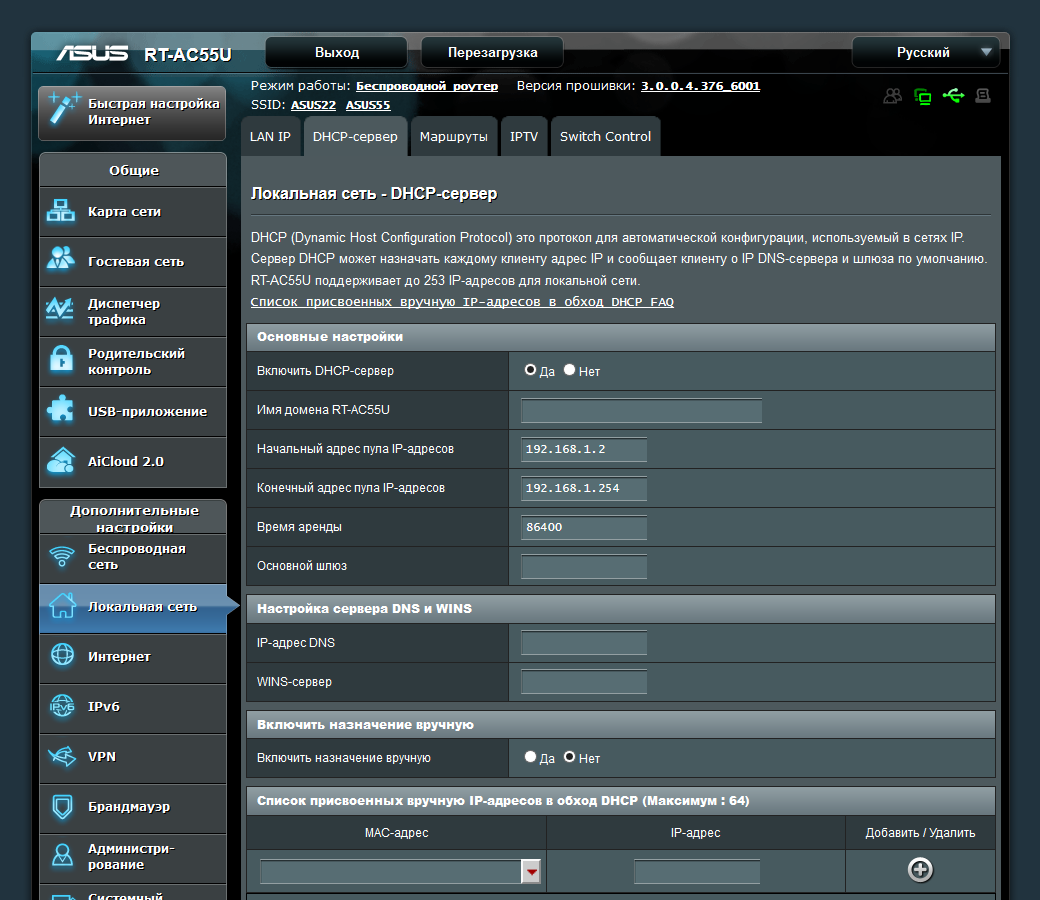The width and height of the screenshot is (1040, 900).
Task: Select 'Нет' to disable DHCP server
Action: (570, 370)
